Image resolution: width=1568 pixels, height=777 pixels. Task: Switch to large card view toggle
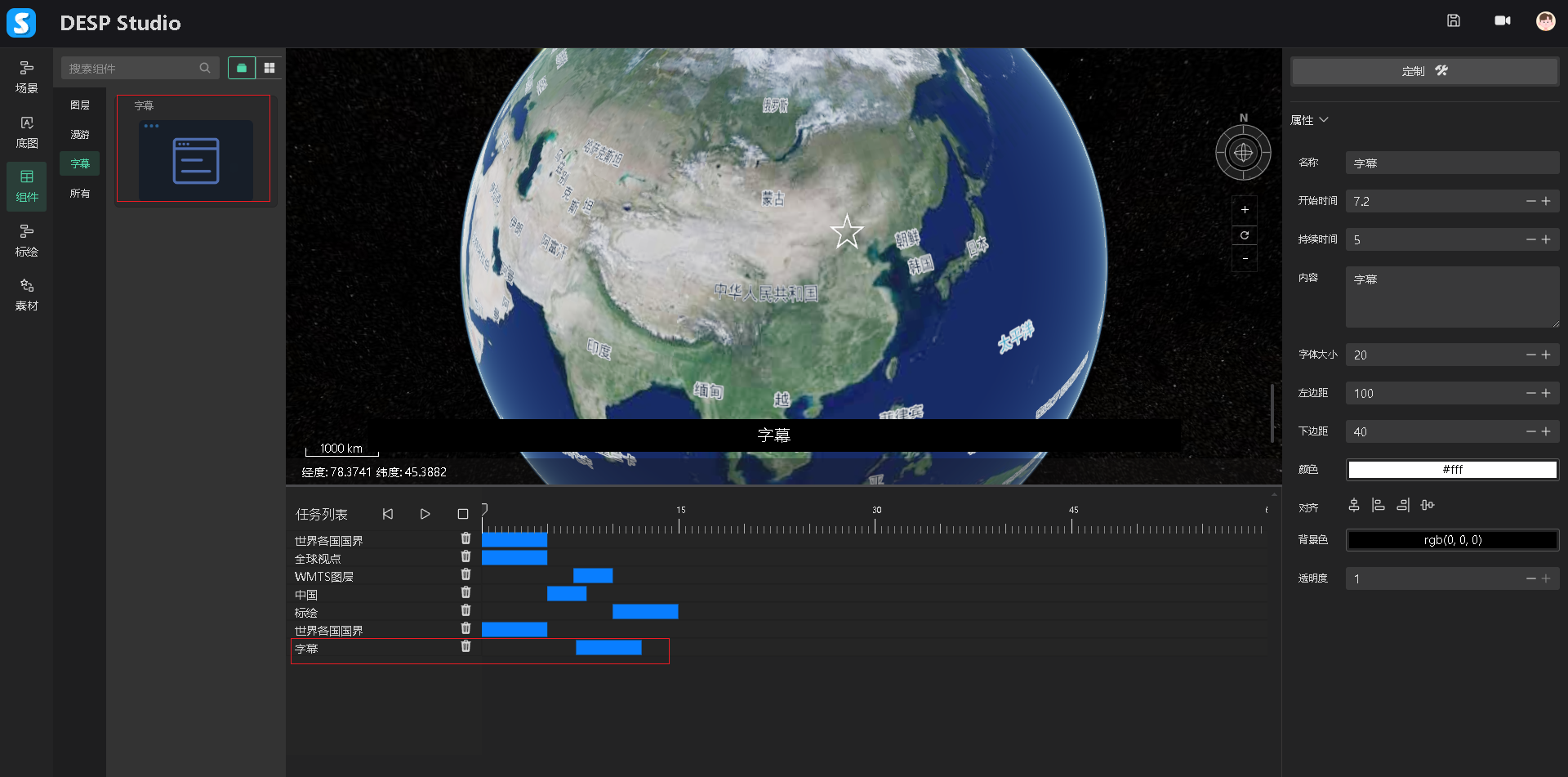[x=242, y=68]
